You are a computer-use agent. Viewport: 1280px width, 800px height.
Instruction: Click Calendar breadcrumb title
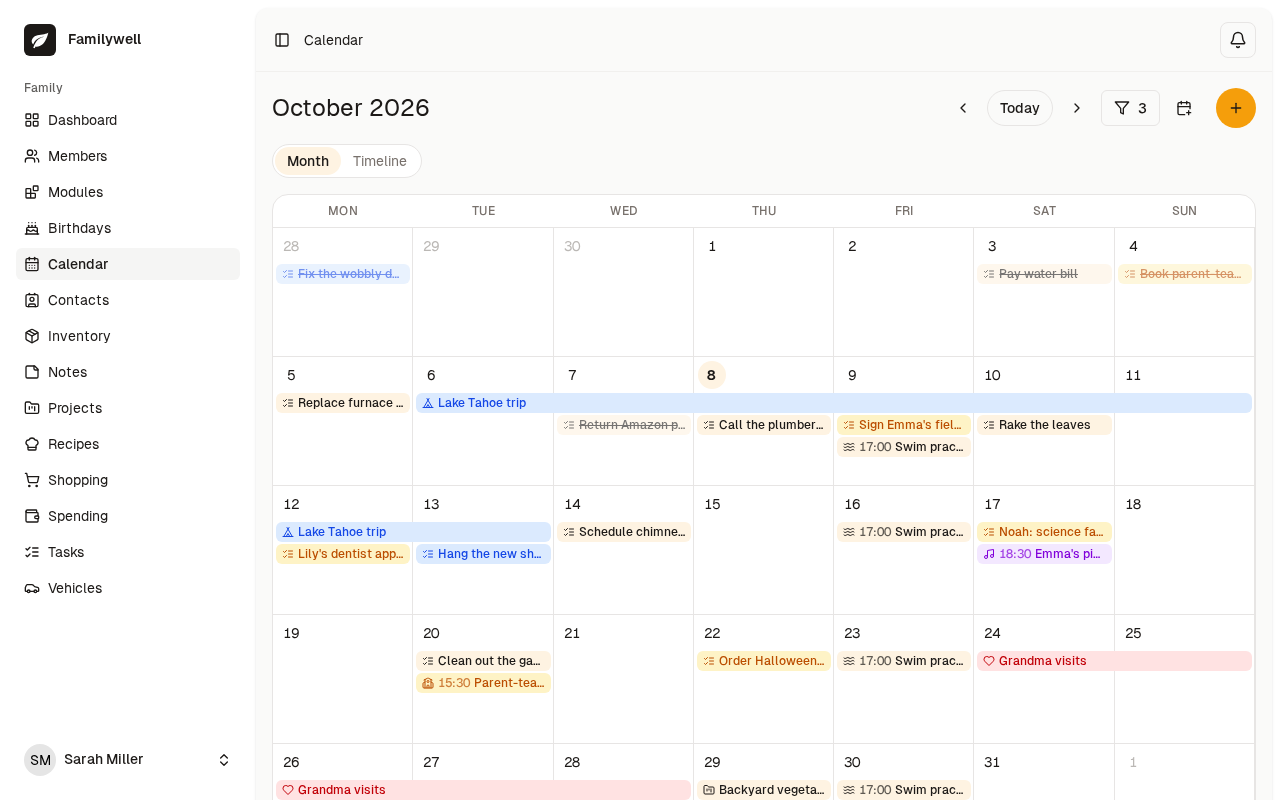333,40
